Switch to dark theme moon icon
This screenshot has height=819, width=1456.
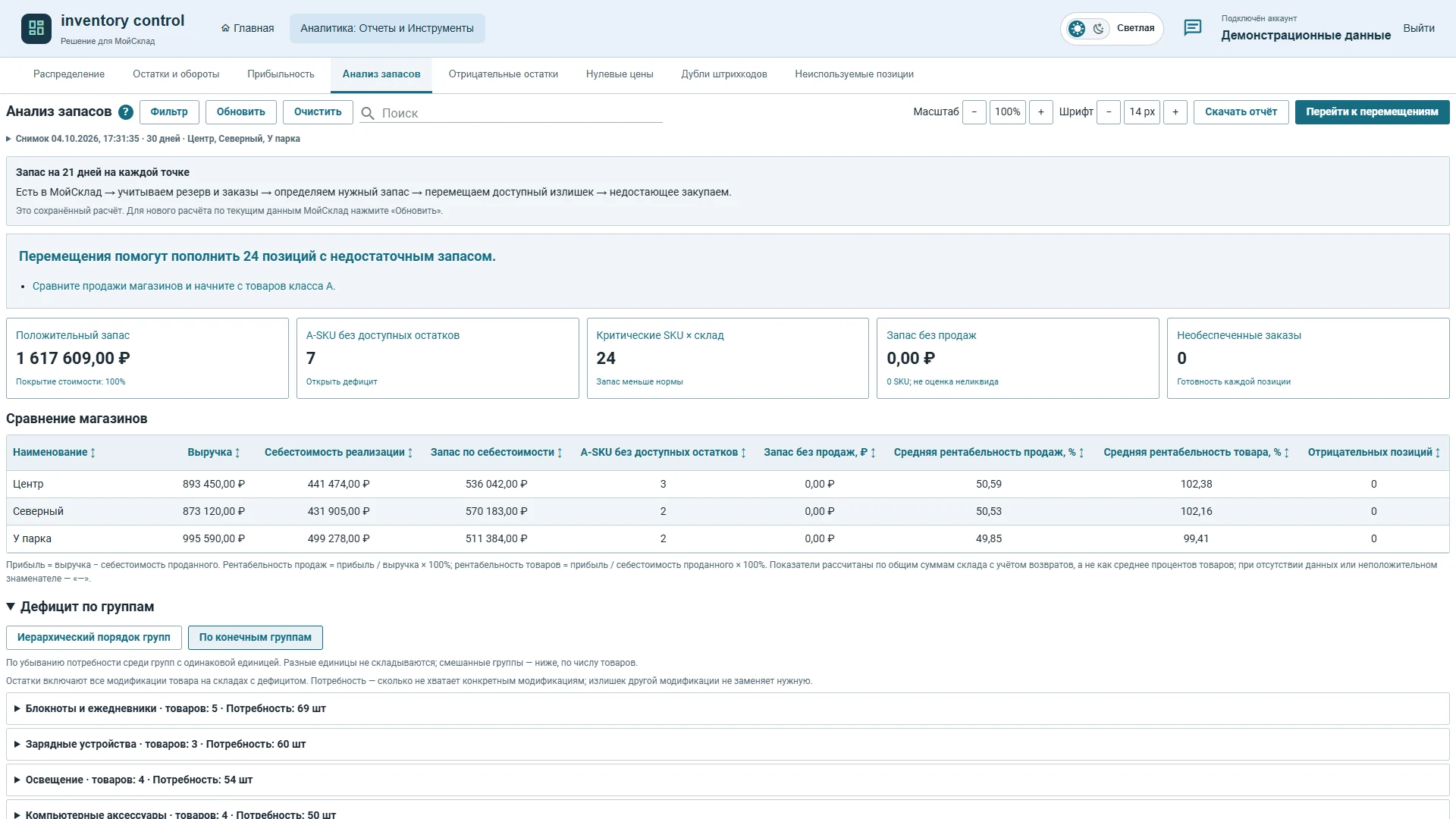[1098, 29]
